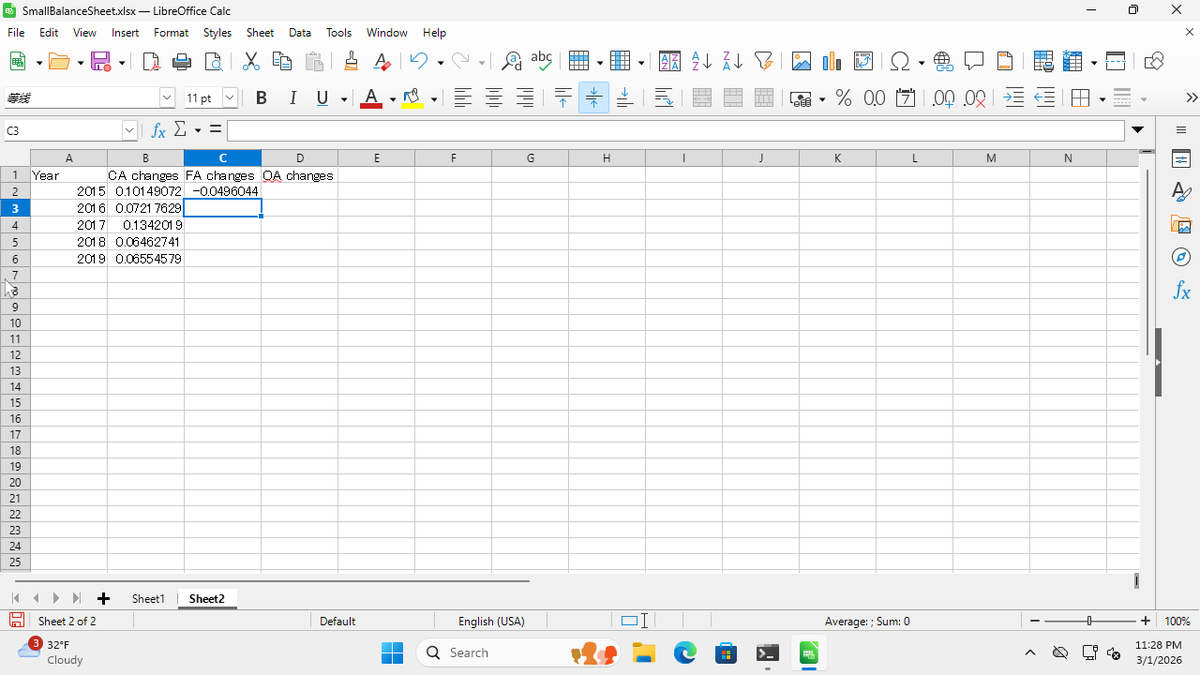Enable underline formatting
This screenshot has height=675, width=1200.
pos(320,97)
